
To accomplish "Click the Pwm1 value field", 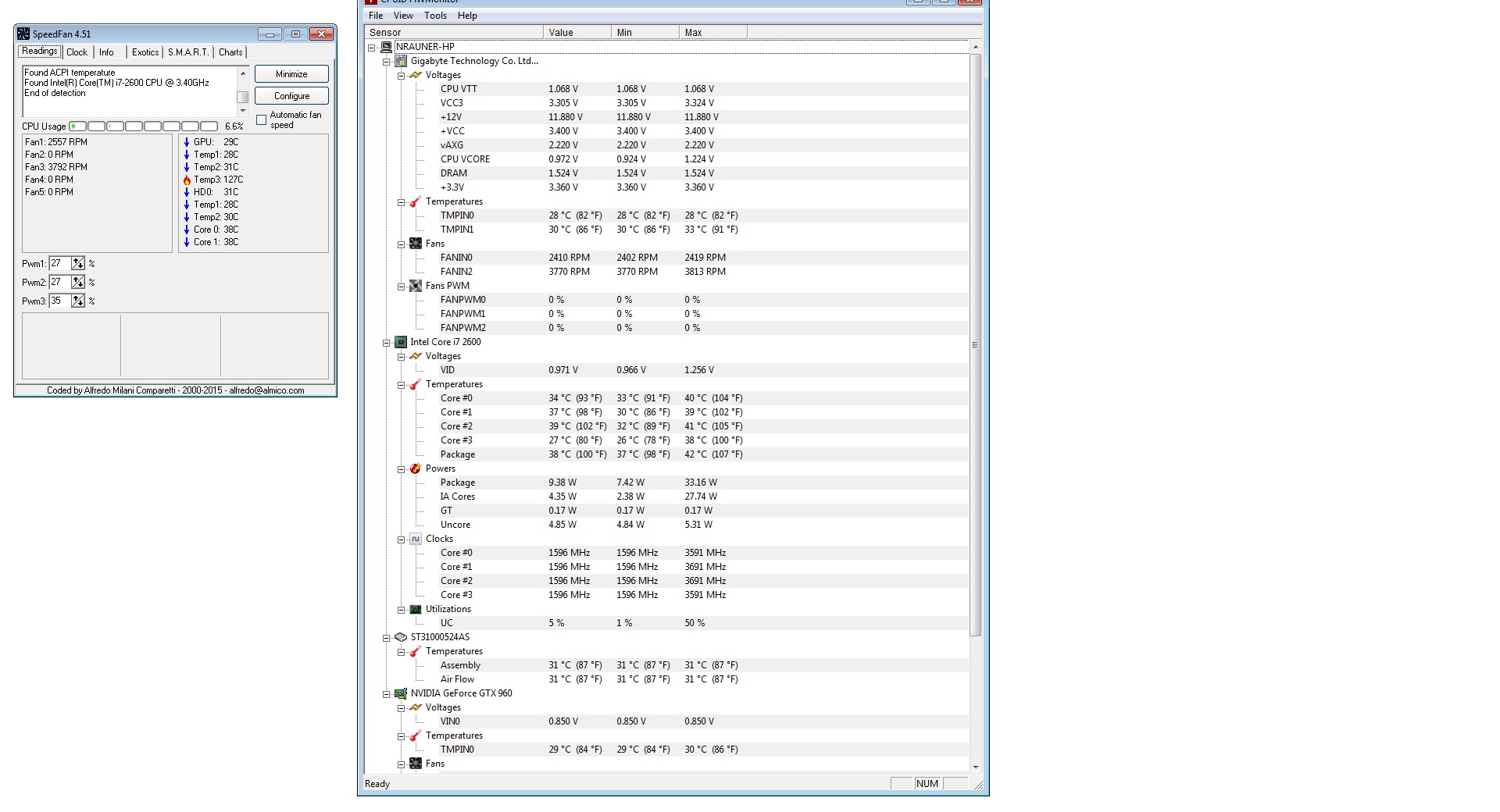I will [60, 264].
